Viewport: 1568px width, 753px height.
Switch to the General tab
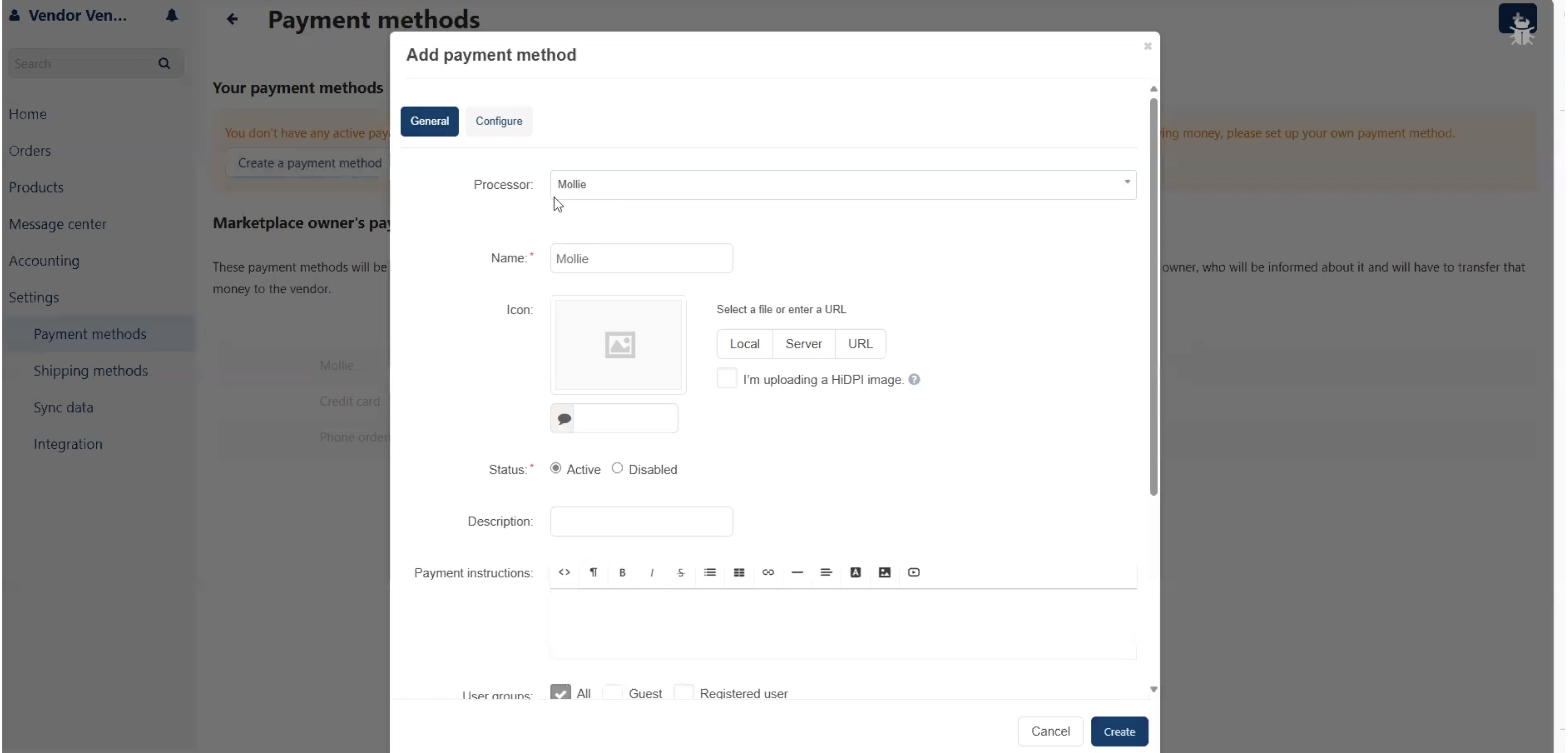tap(429, 121)
